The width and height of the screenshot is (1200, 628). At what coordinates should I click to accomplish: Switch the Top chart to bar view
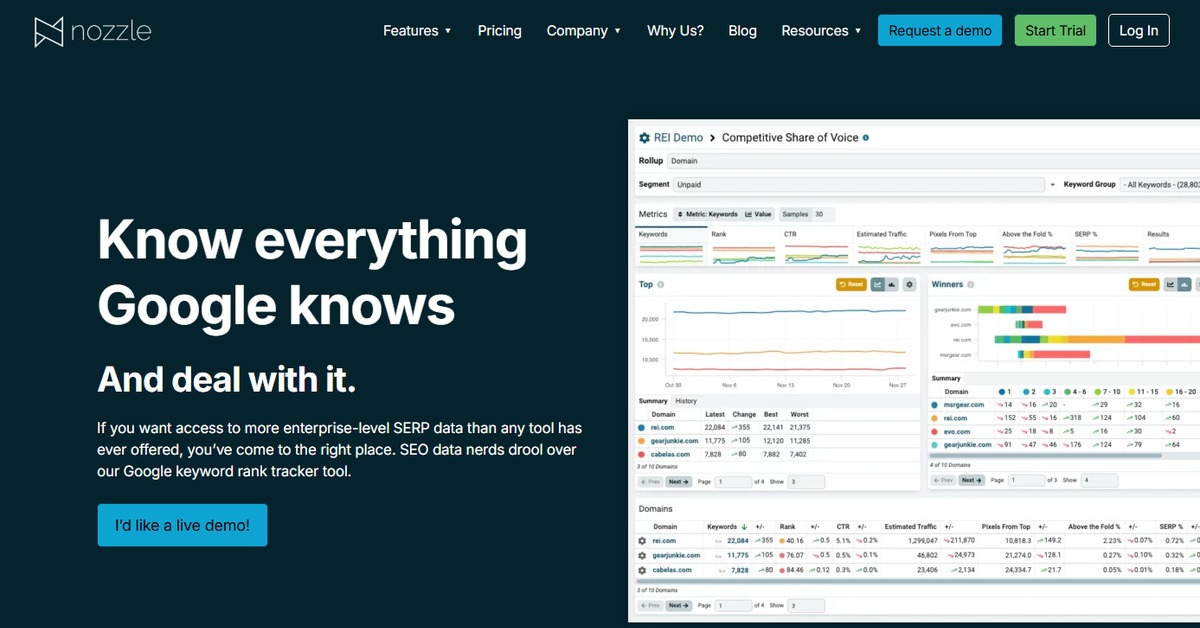click(892, 285)
